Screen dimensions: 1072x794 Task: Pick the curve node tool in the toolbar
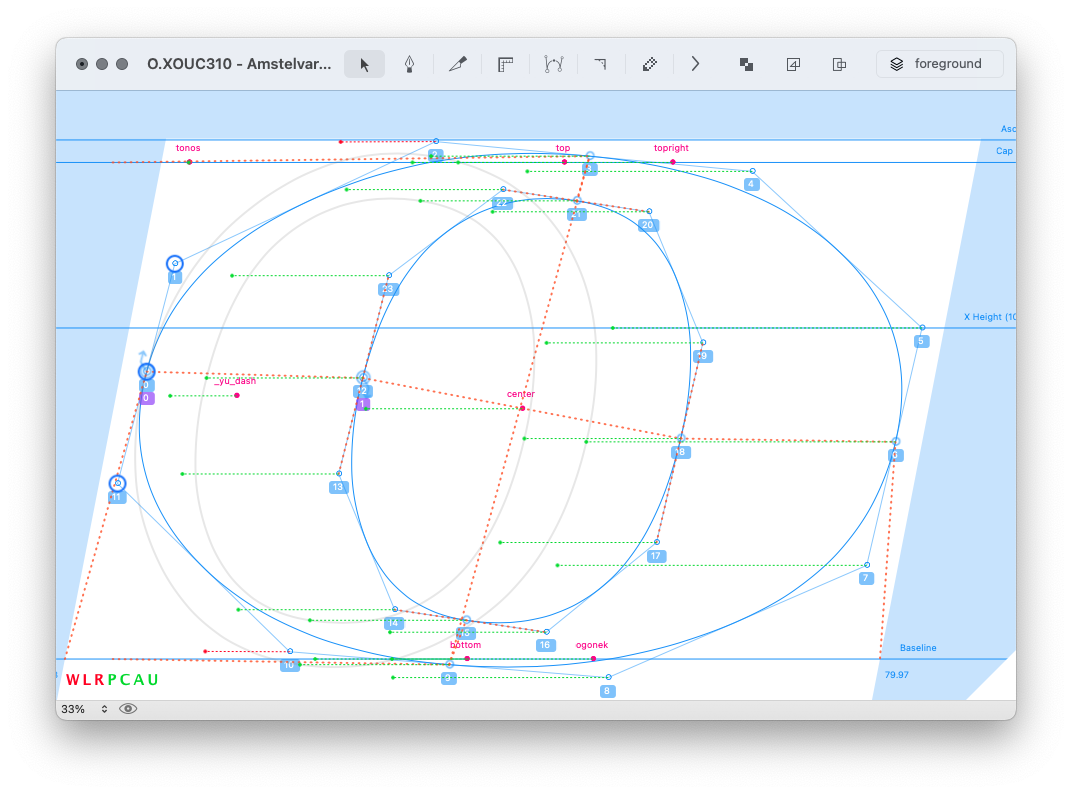tap(553, 64)
